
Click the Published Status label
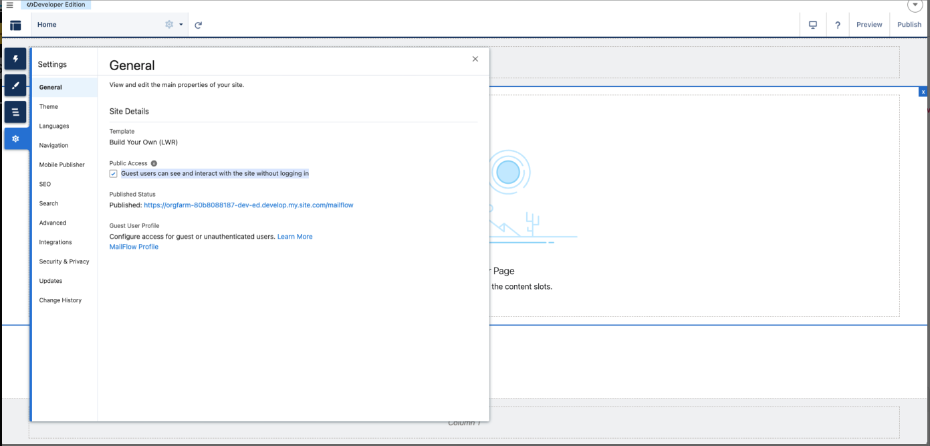pyautogui.click(x=132, y=194)
